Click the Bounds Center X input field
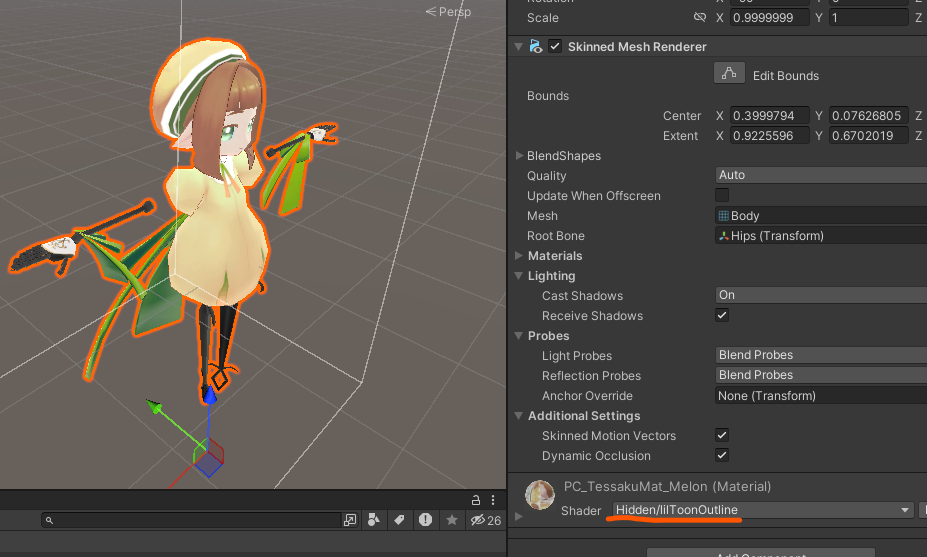The image size is (927, 557). point(770,116)
